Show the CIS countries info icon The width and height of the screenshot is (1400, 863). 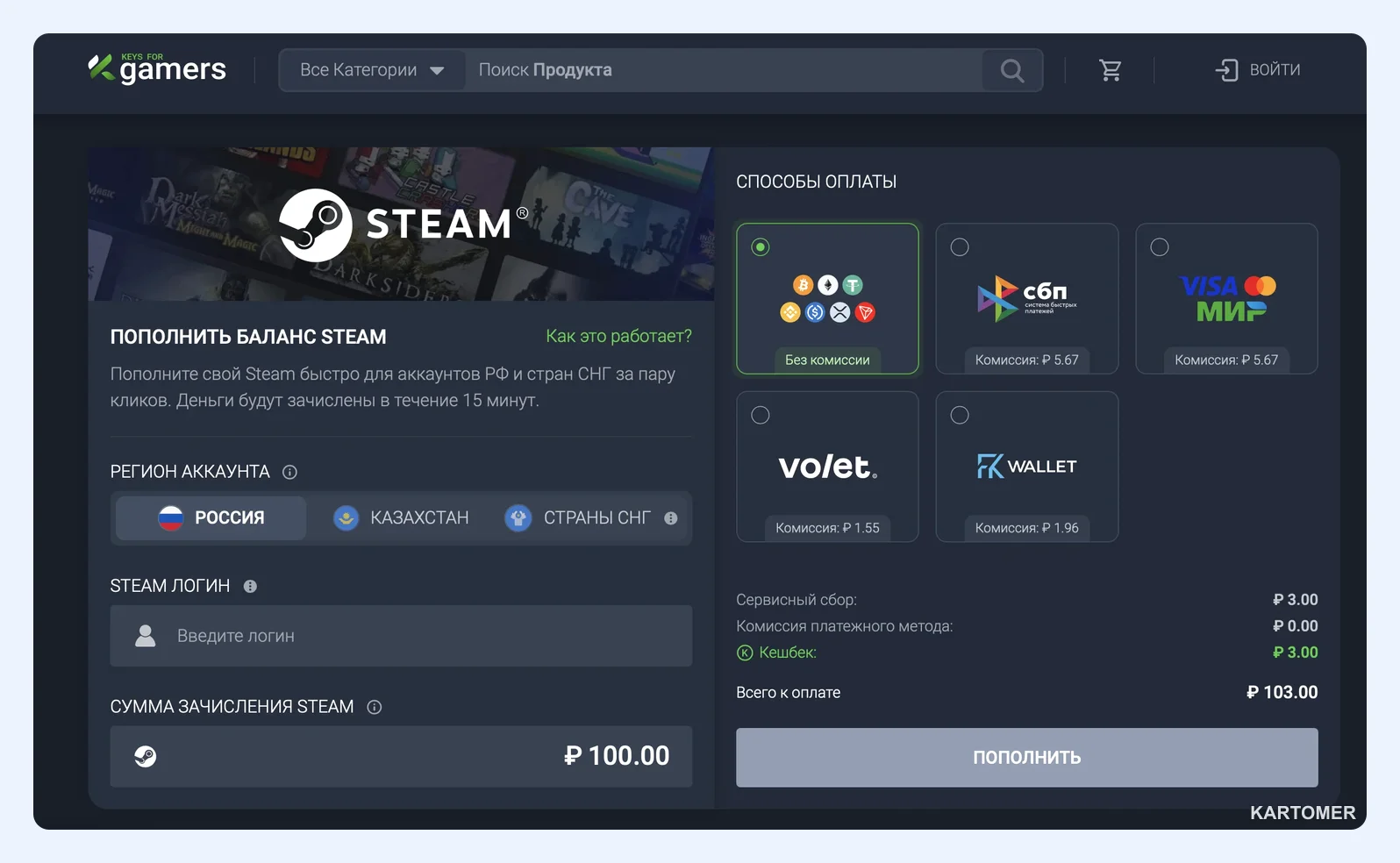[x=671, y=518]
